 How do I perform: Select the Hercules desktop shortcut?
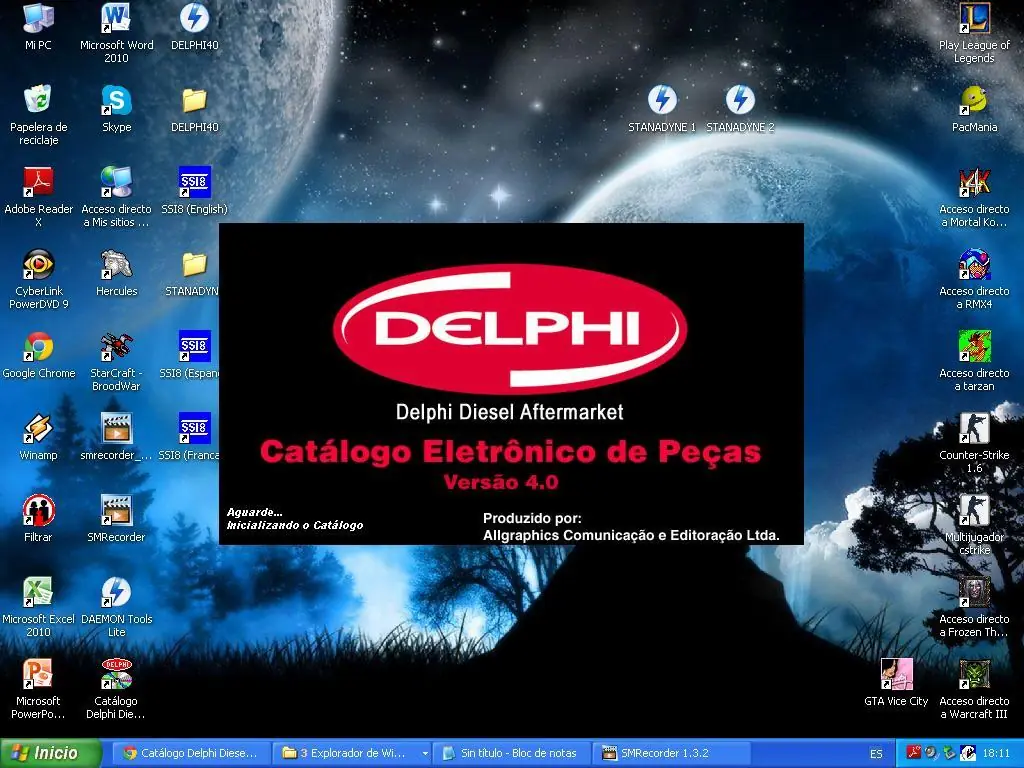click(116, 272)
